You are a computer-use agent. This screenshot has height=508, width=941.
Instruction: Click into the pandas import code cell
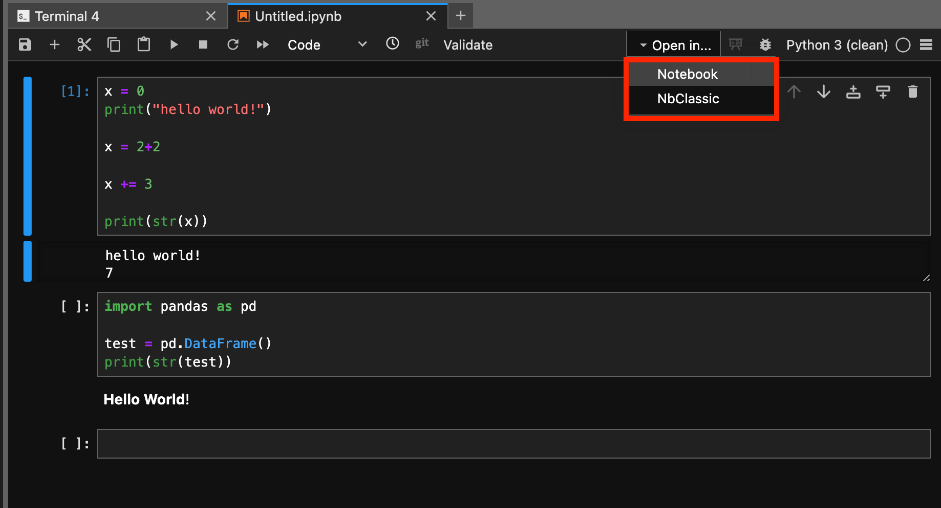(514, 334)
